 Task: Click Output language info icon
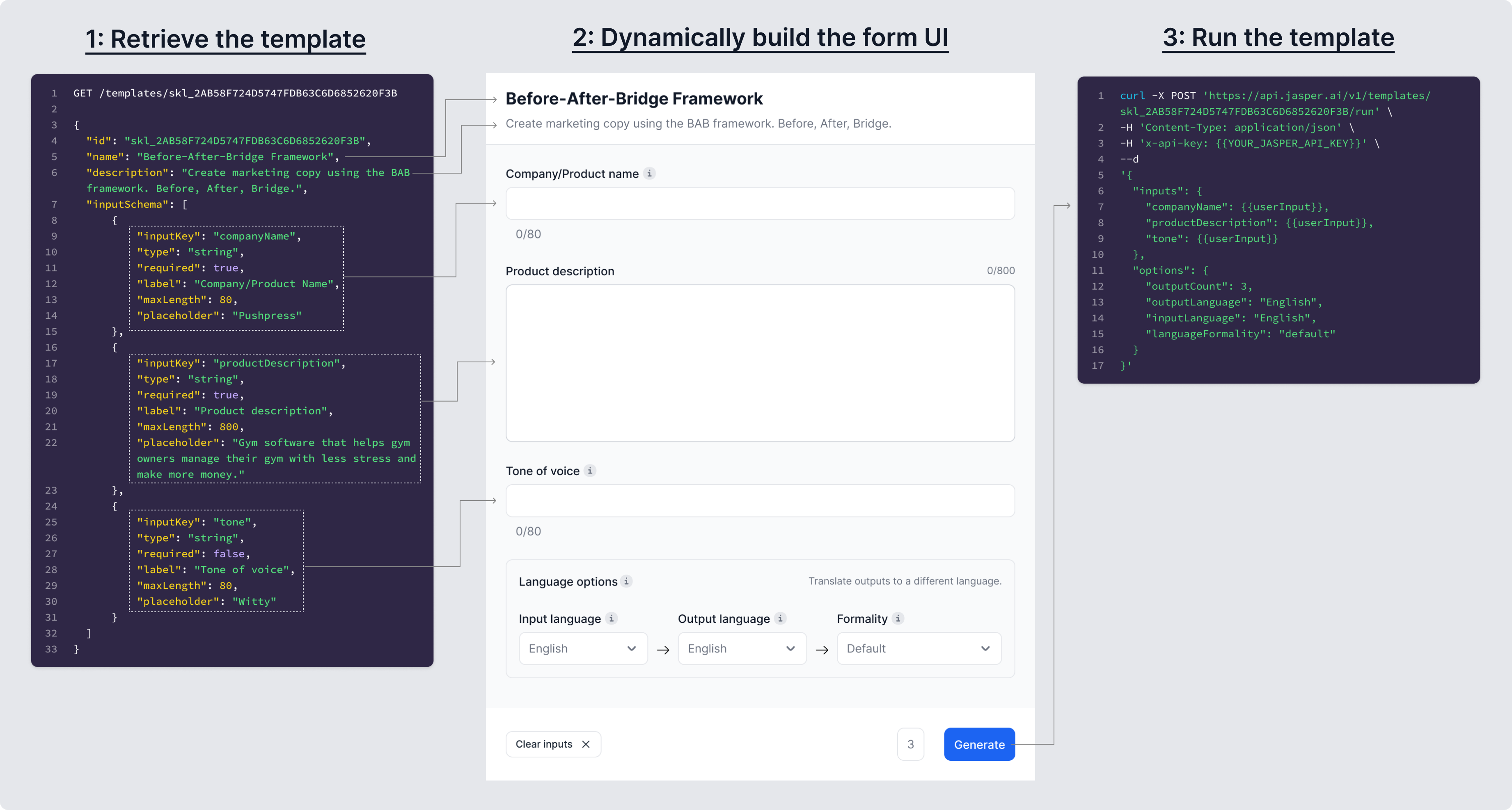[780, 618]
